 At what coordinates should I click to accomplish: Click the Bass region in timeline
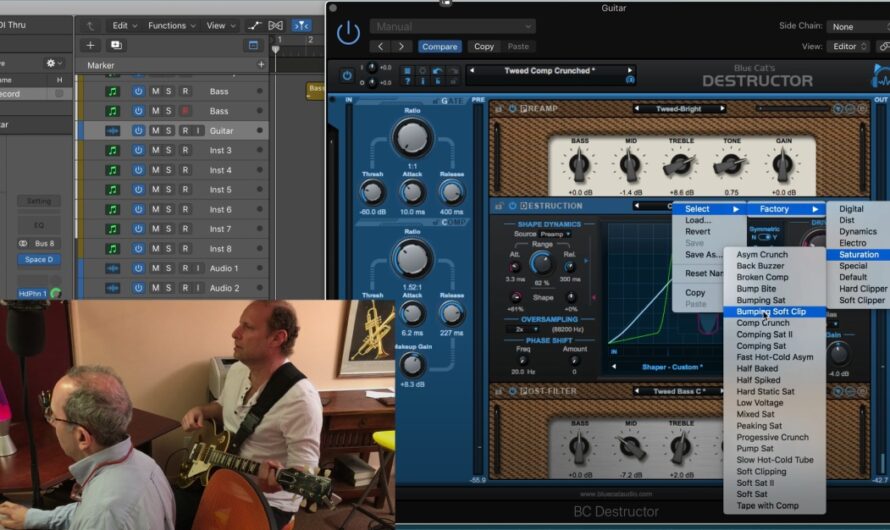click(316, 91)
